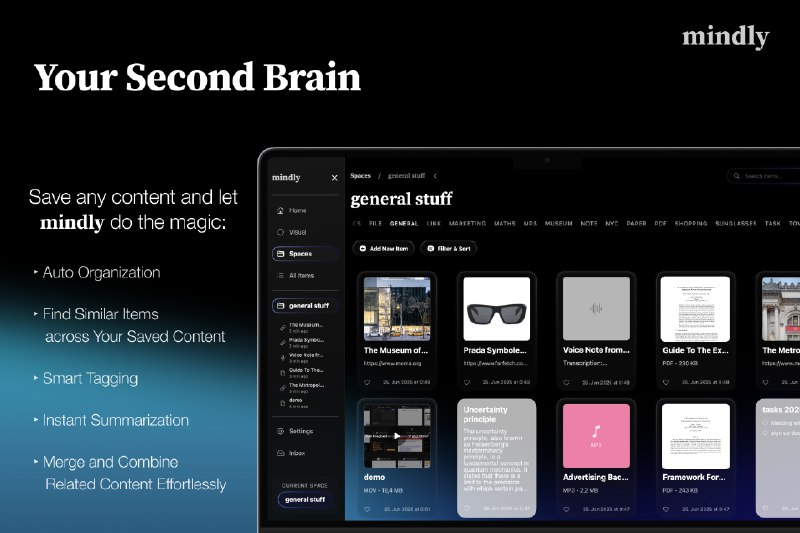Viewport: 800px width, 533px height.
Task: Switch to the SUNGLASSES tag filter
Action: click(x=735, y=224)
